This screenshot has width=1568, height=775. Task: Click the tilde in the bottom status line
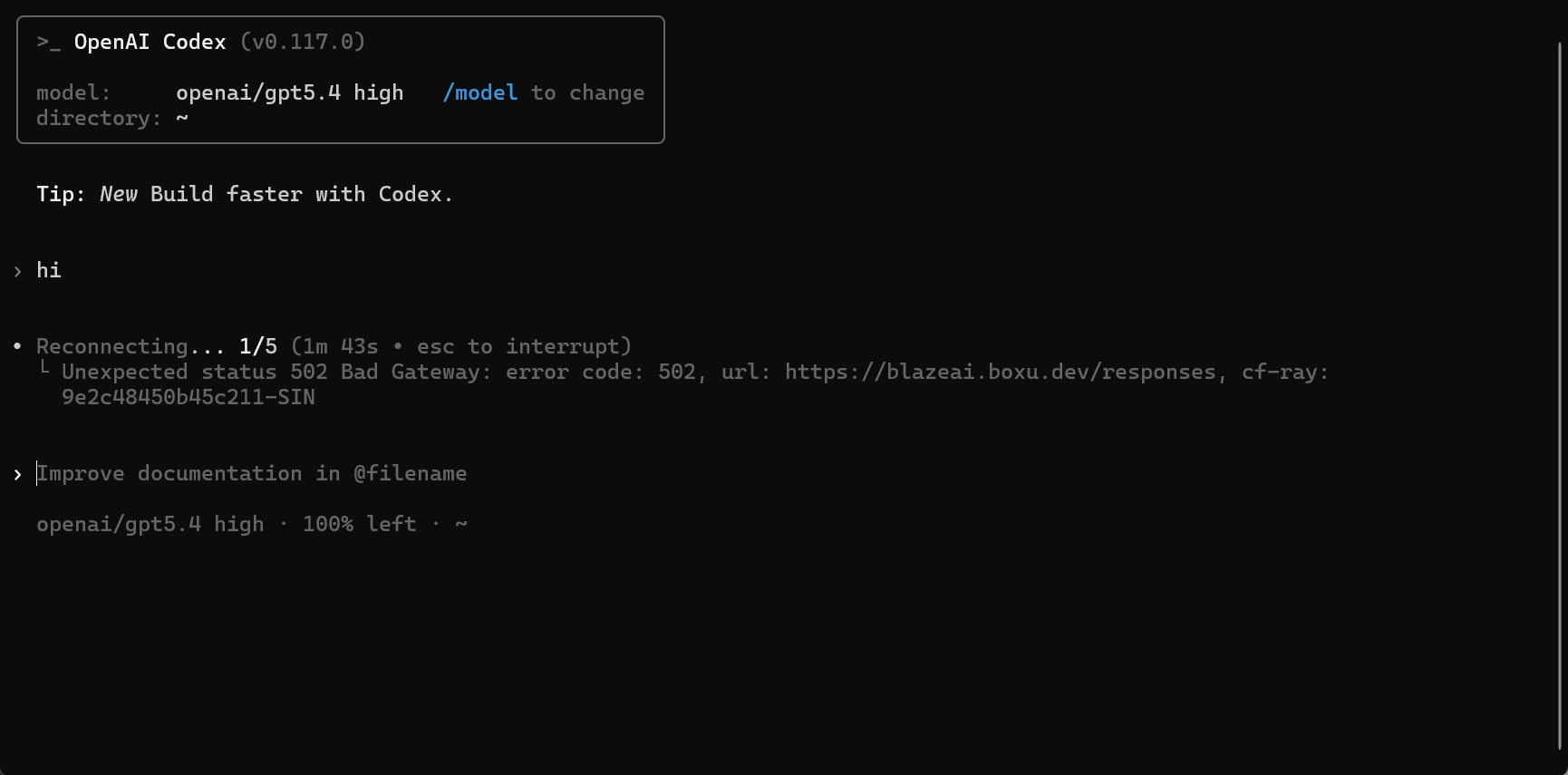tap(461, 524)
